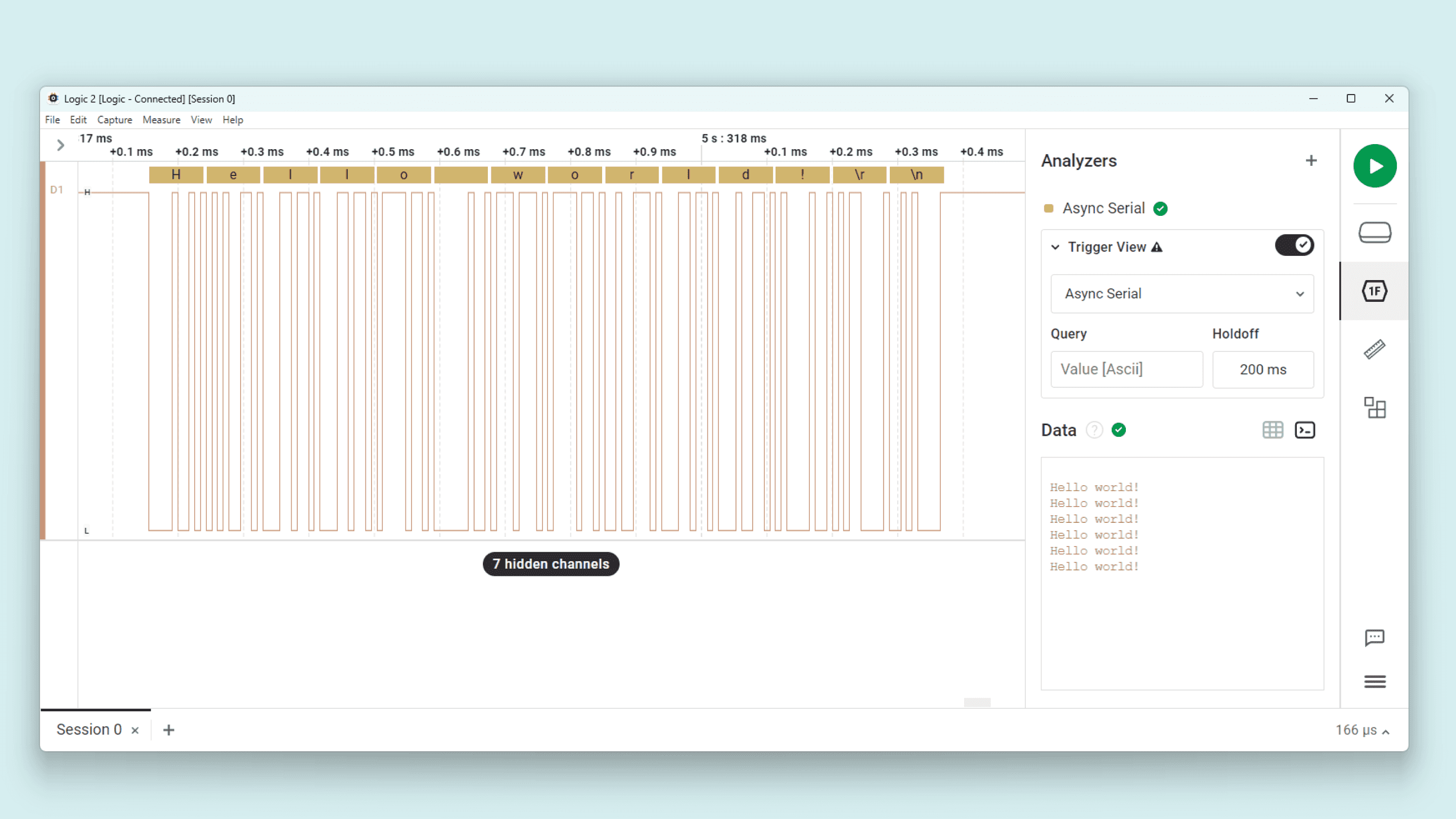This screenshot has width=1456, height=819.
Task: Open the Device Settings panel icon
Action: click(x=1375, y=233)
